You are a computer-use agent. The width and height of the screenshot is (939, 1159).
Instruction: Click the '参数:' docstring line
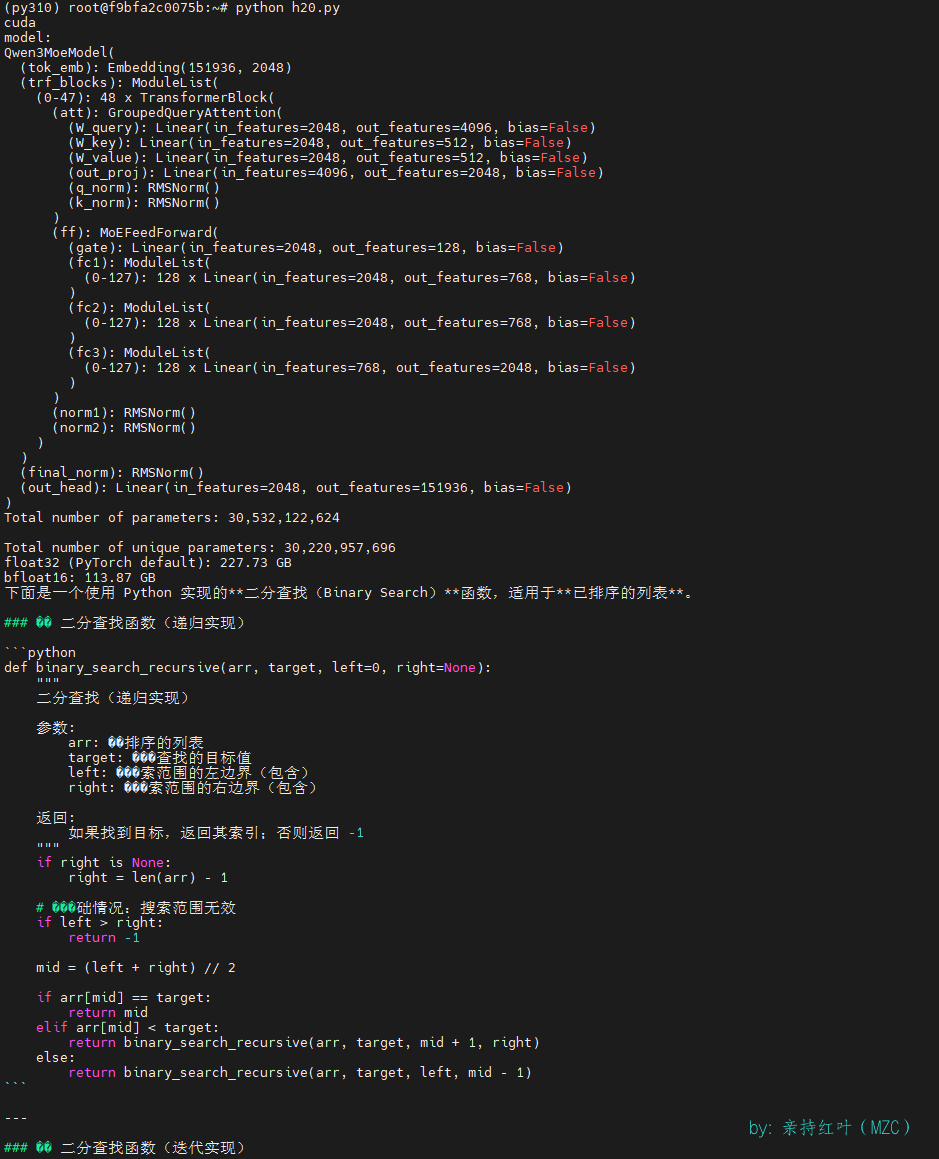pyautogui.click(x=55, y=728)
